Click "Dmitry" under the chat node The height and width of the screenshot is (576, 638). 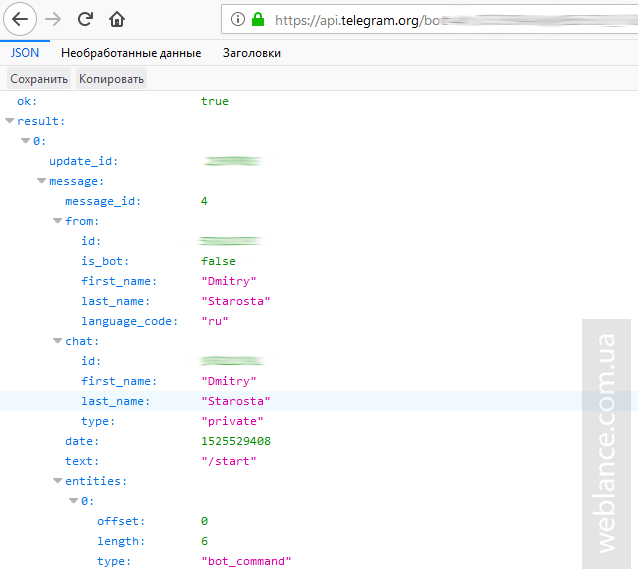229,381
